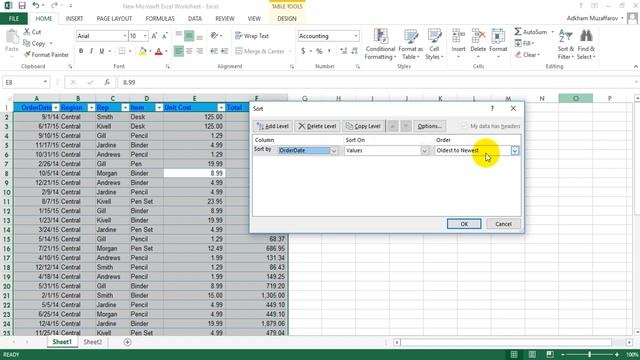640x360 pixels.
Task: Click Add Level in Sort dialog
Action: (273, 126)
